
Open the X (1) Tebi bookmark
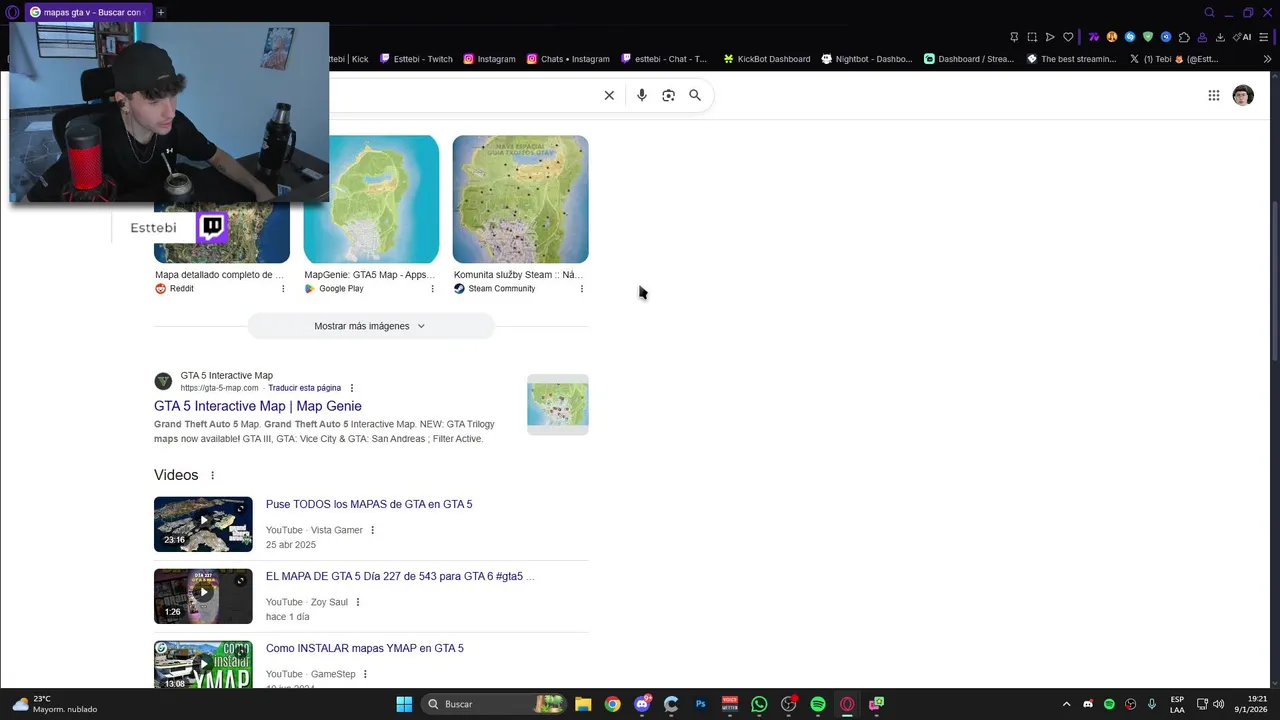[x=1173, y=59]
